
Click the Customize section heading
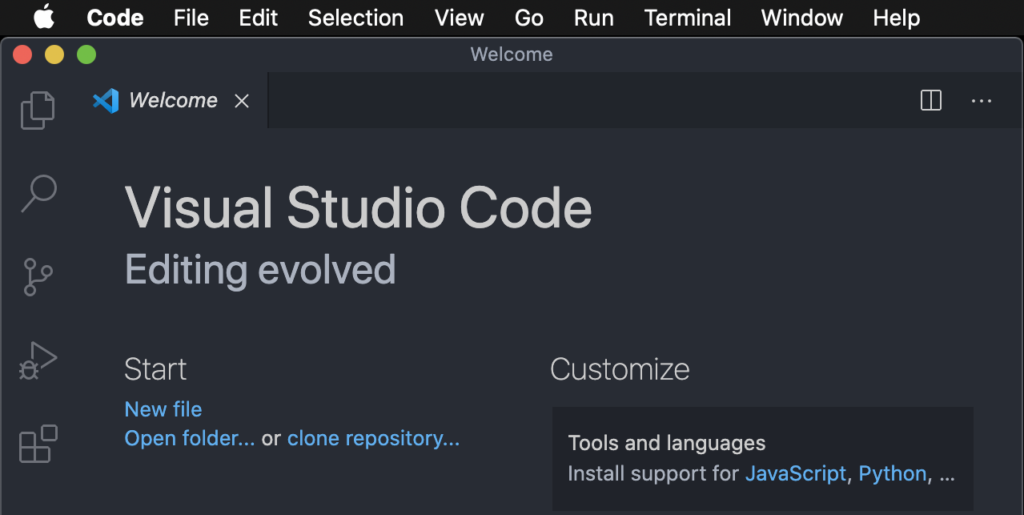[x=620, y=369]
